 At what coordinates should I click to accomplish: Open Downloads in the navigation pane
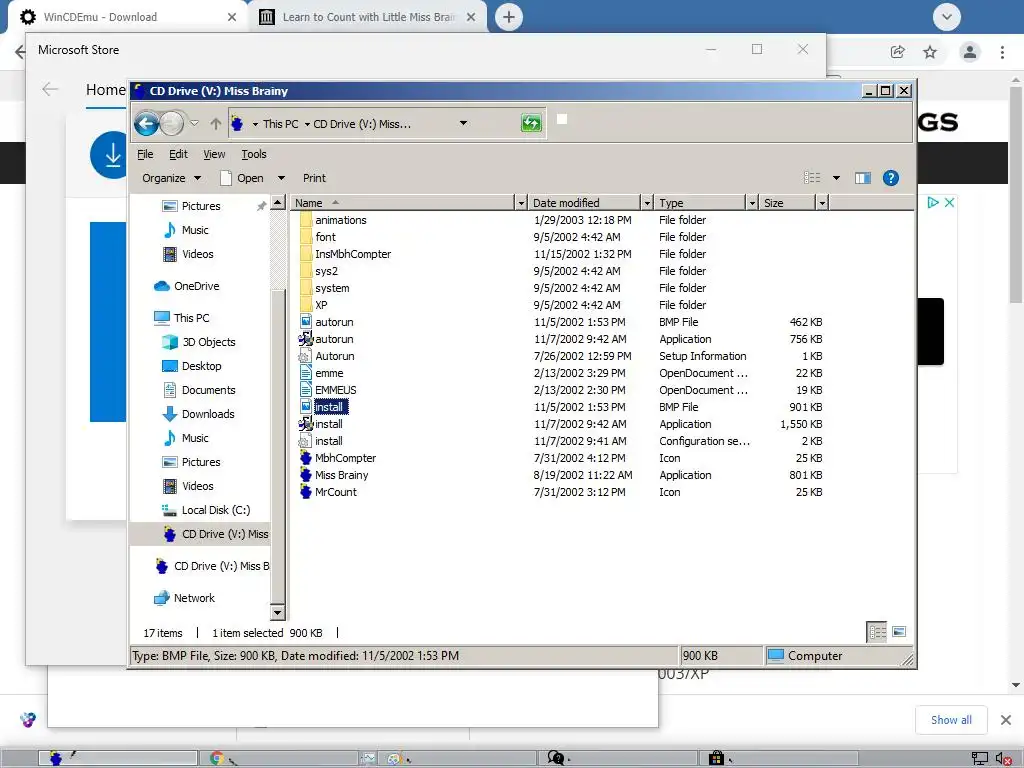(x=198, y=414)
